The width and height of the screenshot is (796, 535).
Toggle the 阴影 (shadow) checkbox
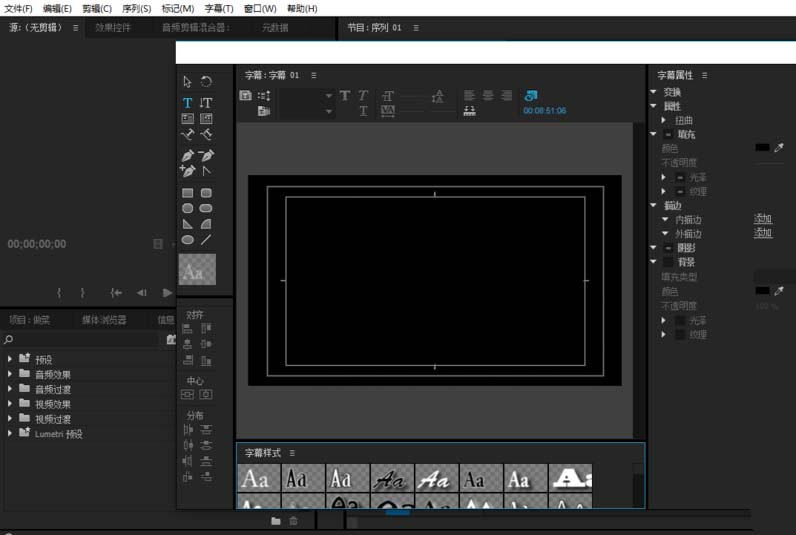pos(668,248)
